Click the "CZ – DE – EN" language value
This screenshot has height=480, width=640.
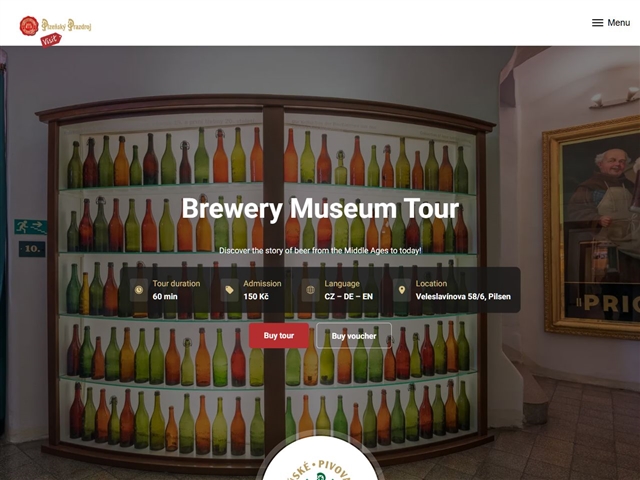[349, 297]
